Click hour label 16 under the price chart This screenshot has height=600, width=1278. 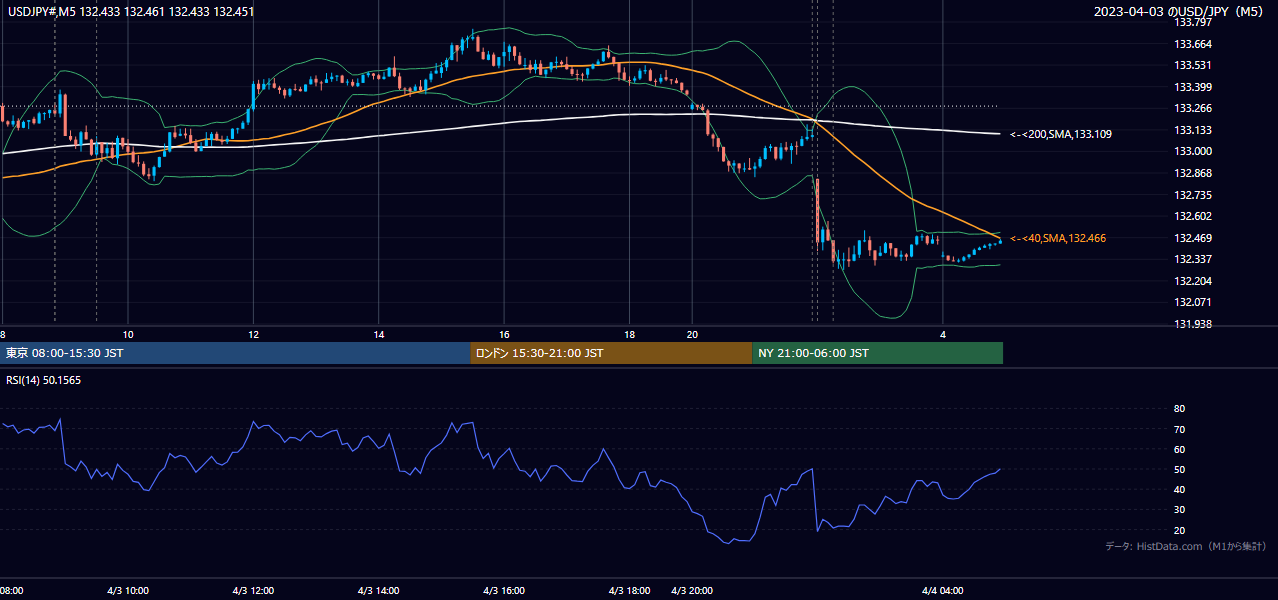(505, 335)
